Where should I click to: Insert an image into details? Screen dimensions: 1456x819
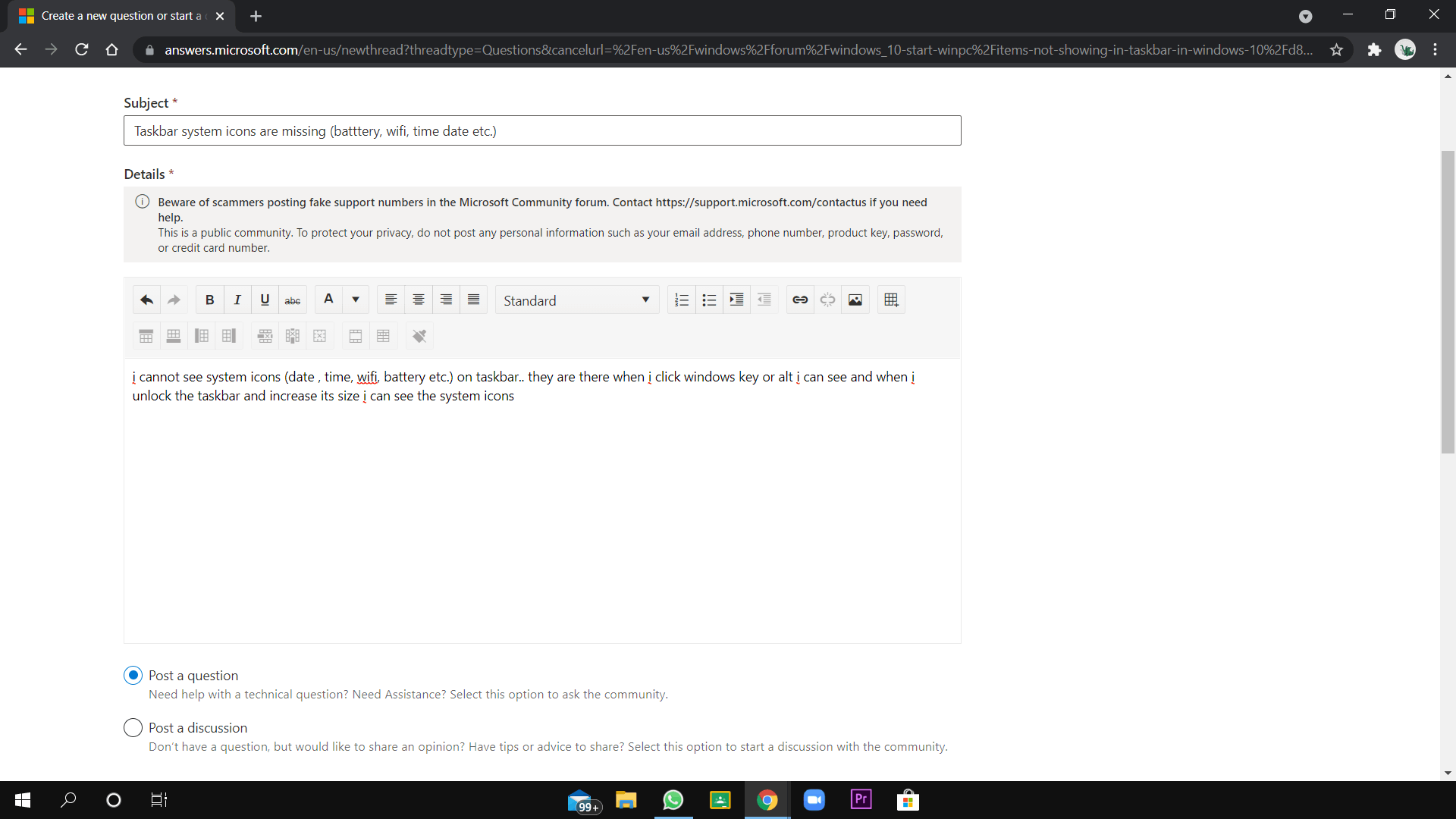(x=855, y=300)
